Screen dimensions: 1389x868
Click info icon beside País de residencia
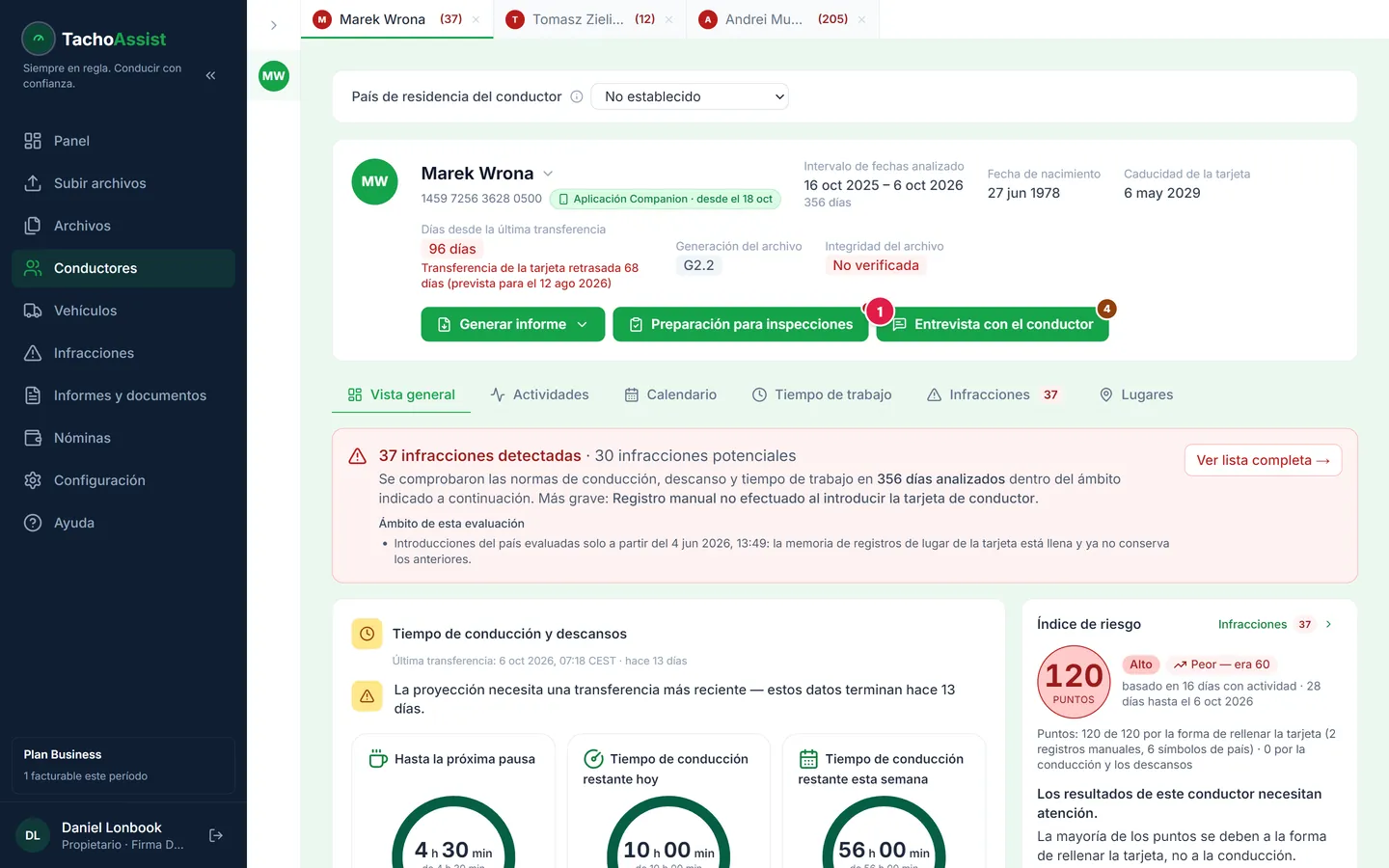tap(577, 96)
